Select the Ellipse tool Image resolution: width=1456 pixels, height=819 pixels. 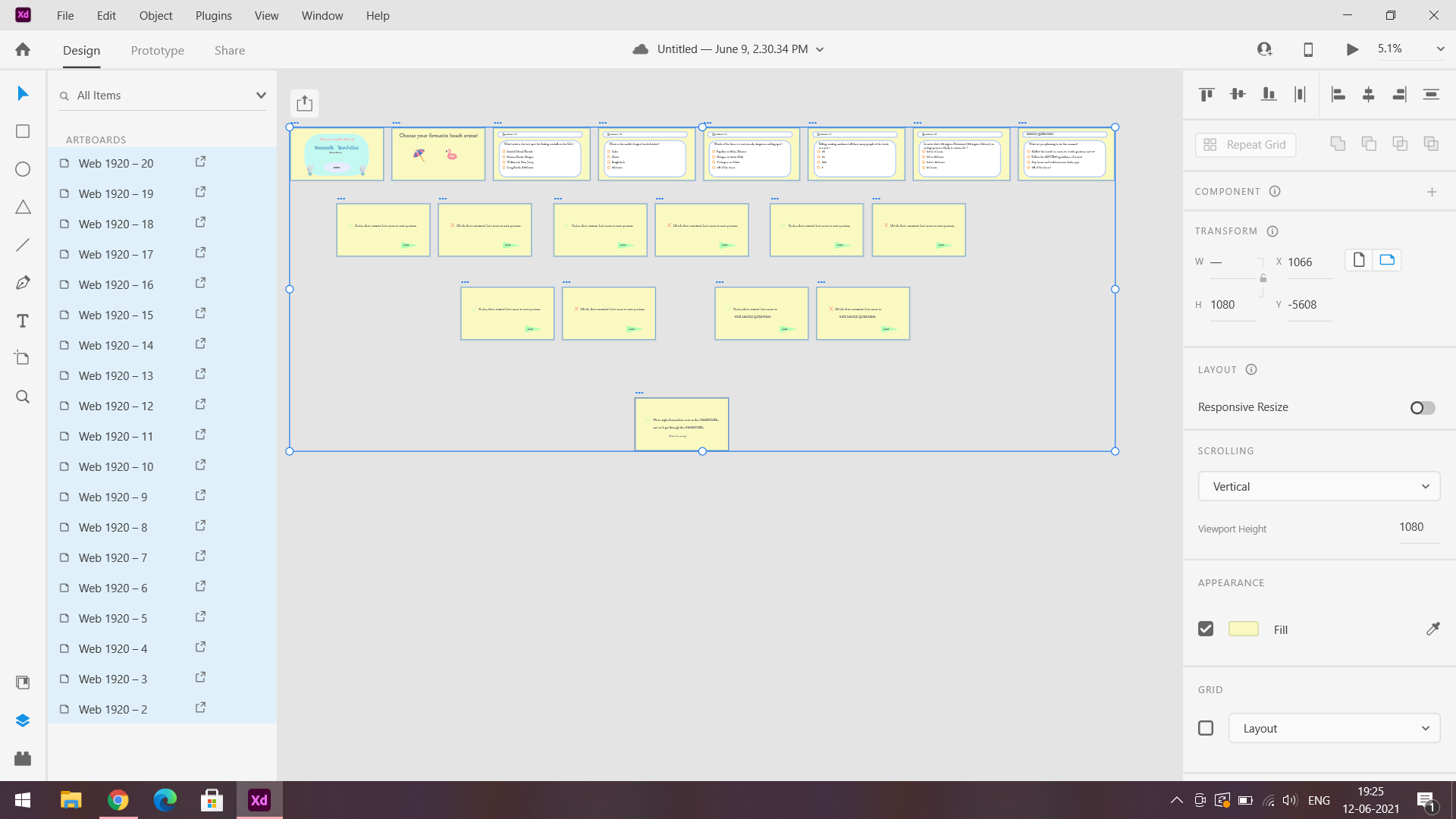pos(23,169)
